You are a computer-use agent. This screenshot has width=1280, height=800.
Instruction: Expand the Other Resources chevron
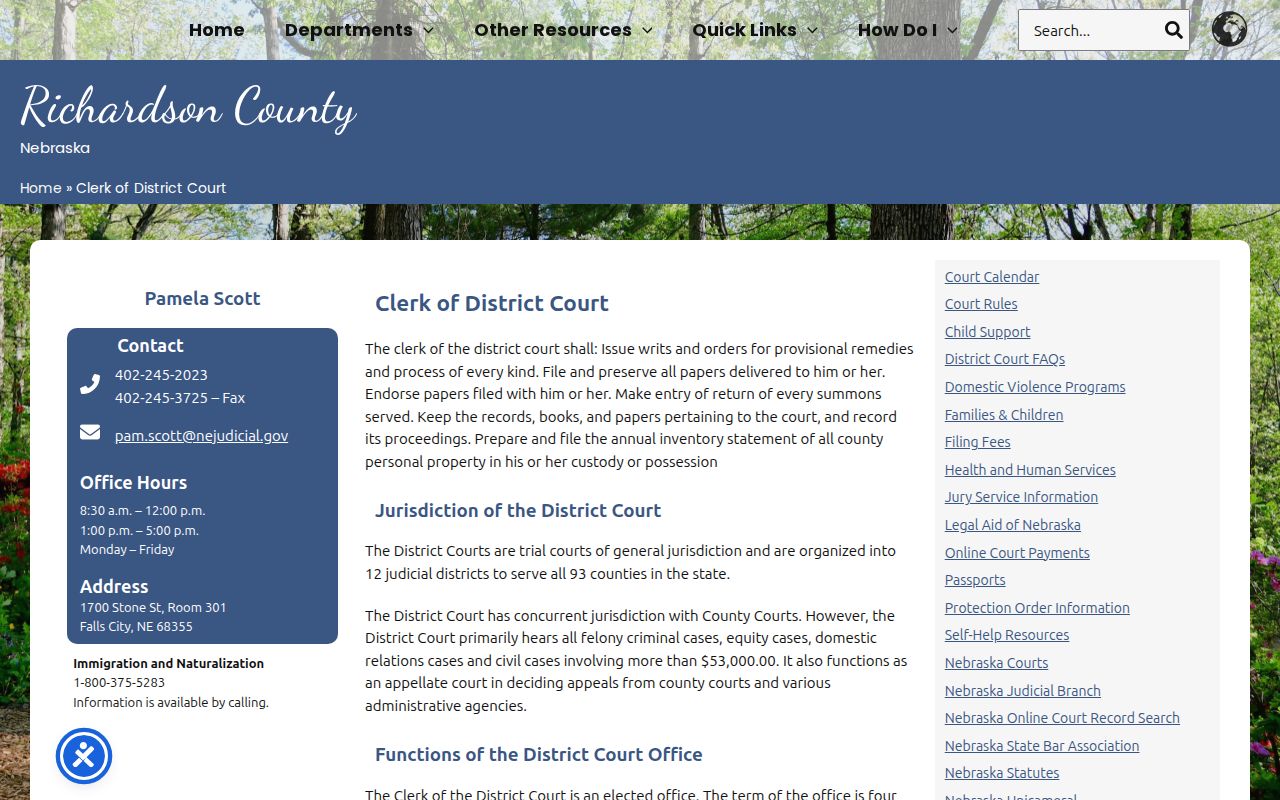point(647,31)
